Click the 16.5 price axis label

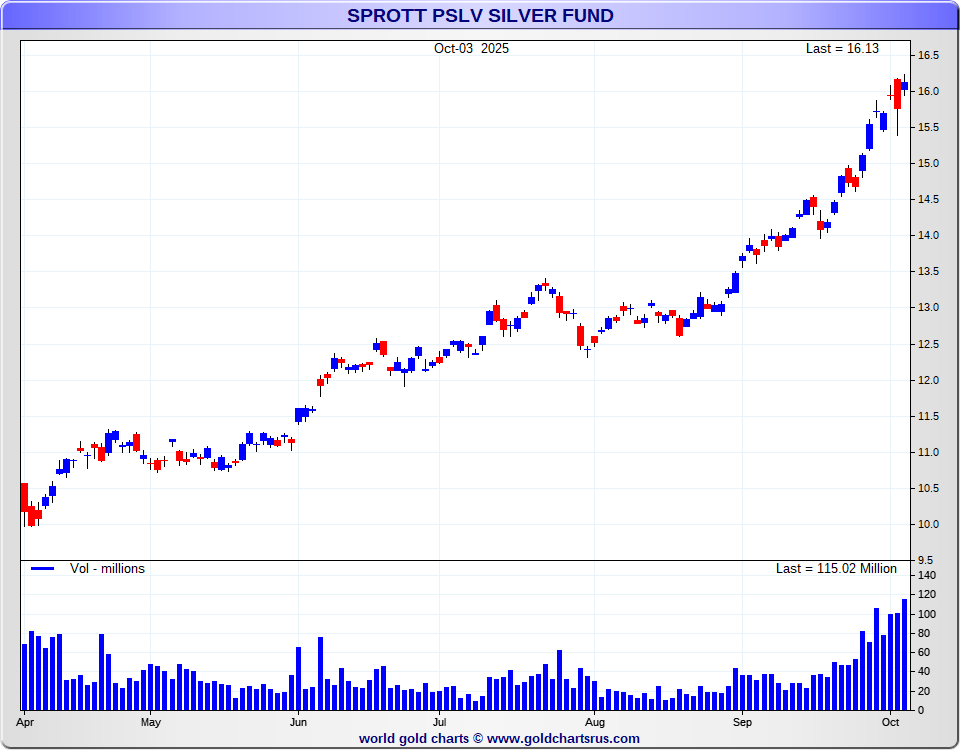pos(929,56)
